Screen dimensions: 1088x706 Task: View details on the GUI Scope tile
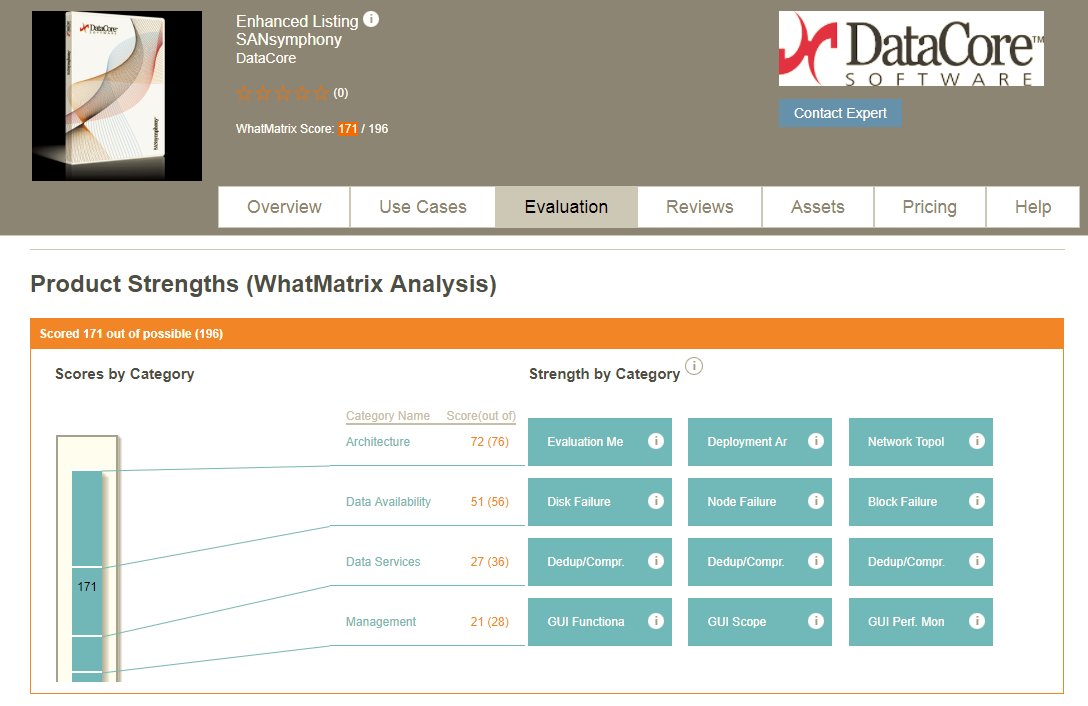pos(815,622)
